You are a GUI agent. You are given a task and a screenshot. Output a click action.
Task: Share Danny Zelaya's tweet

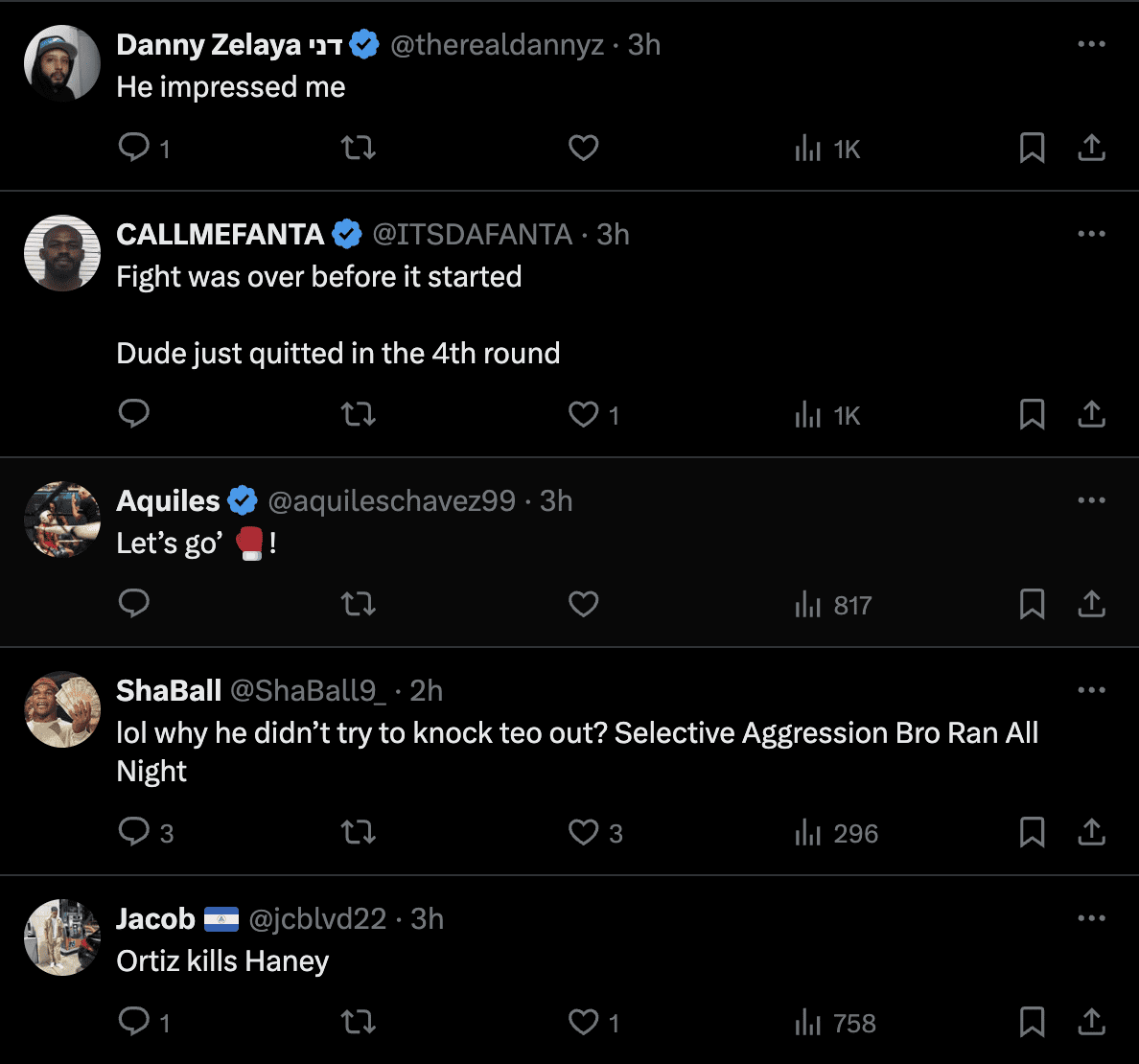click(1091, 148)
